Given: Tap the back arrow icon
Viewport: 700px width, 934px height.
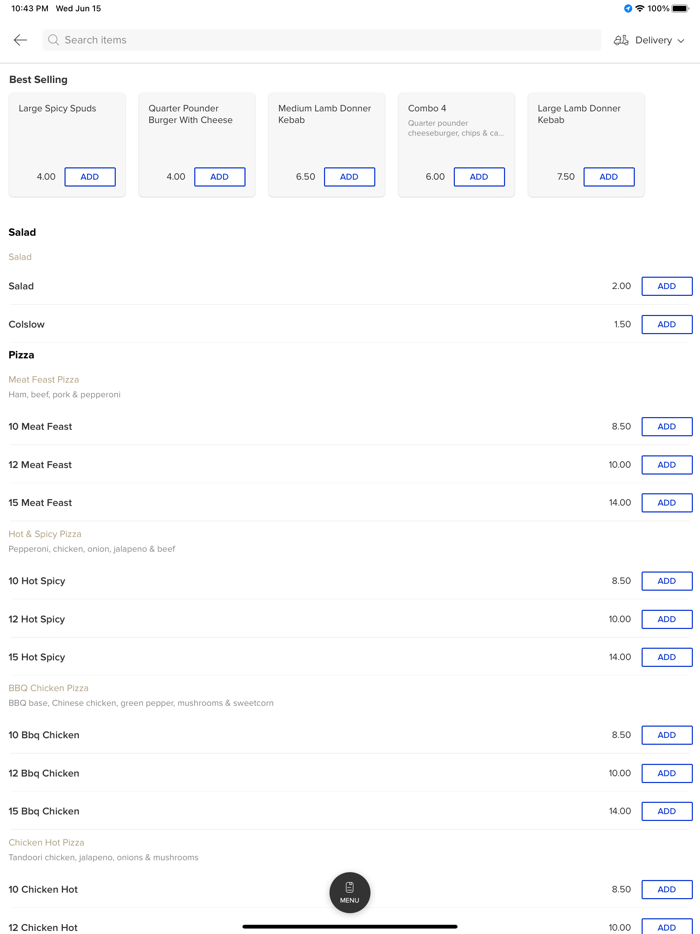Looking at the screenshot, I should tap(20, 40).
